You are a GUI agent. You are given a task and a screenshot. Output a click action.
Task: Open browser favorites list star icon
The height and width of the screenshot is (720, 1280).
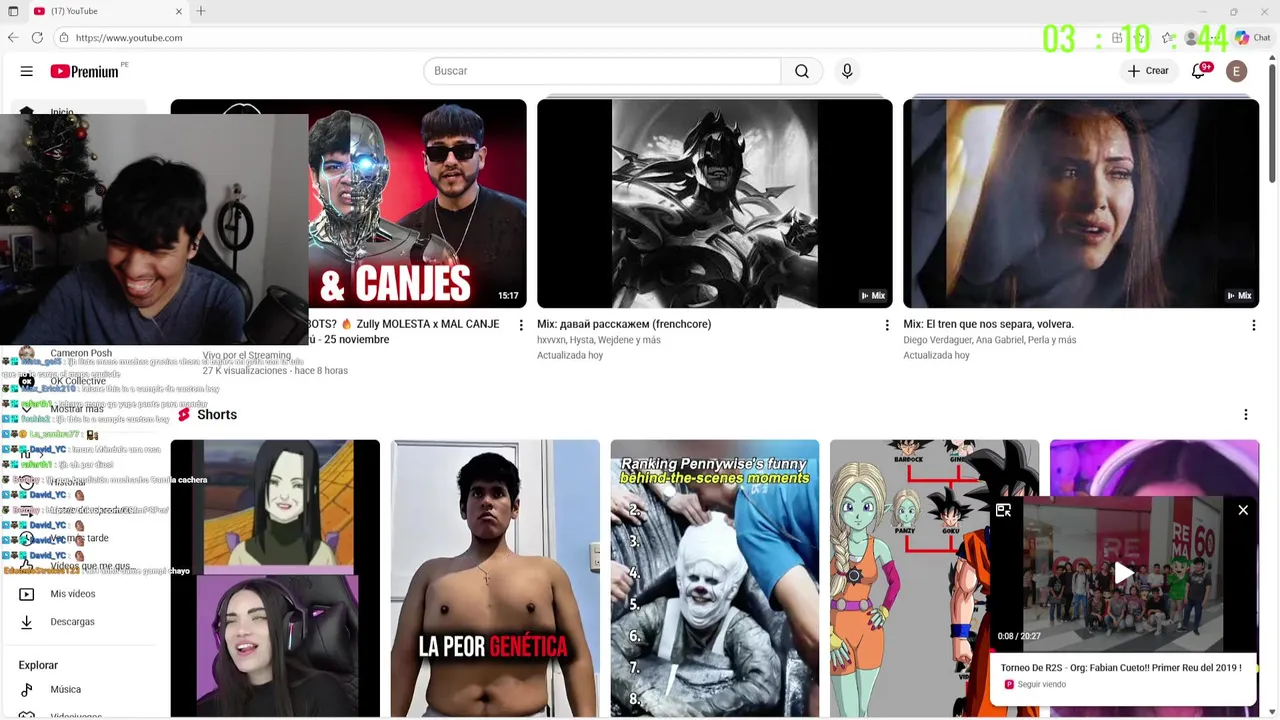pos(1167,38)
